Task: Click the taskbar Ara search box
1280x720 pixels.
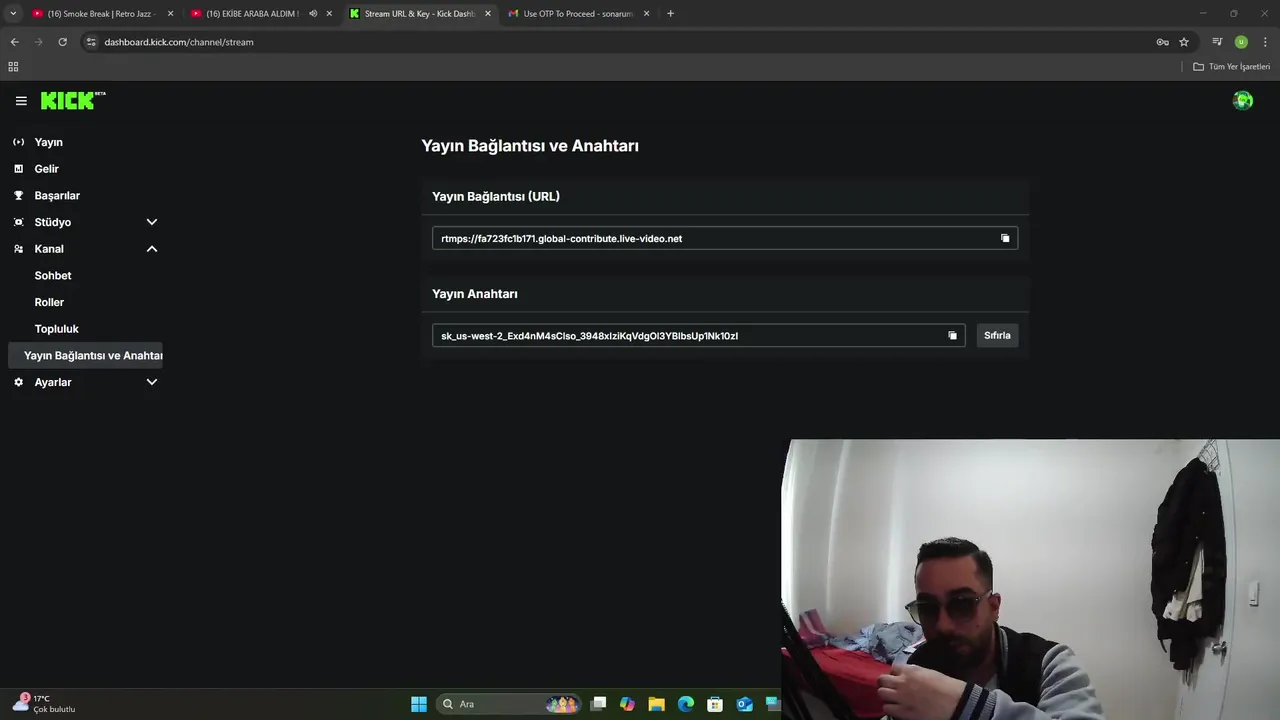Action: click(510, 704)
